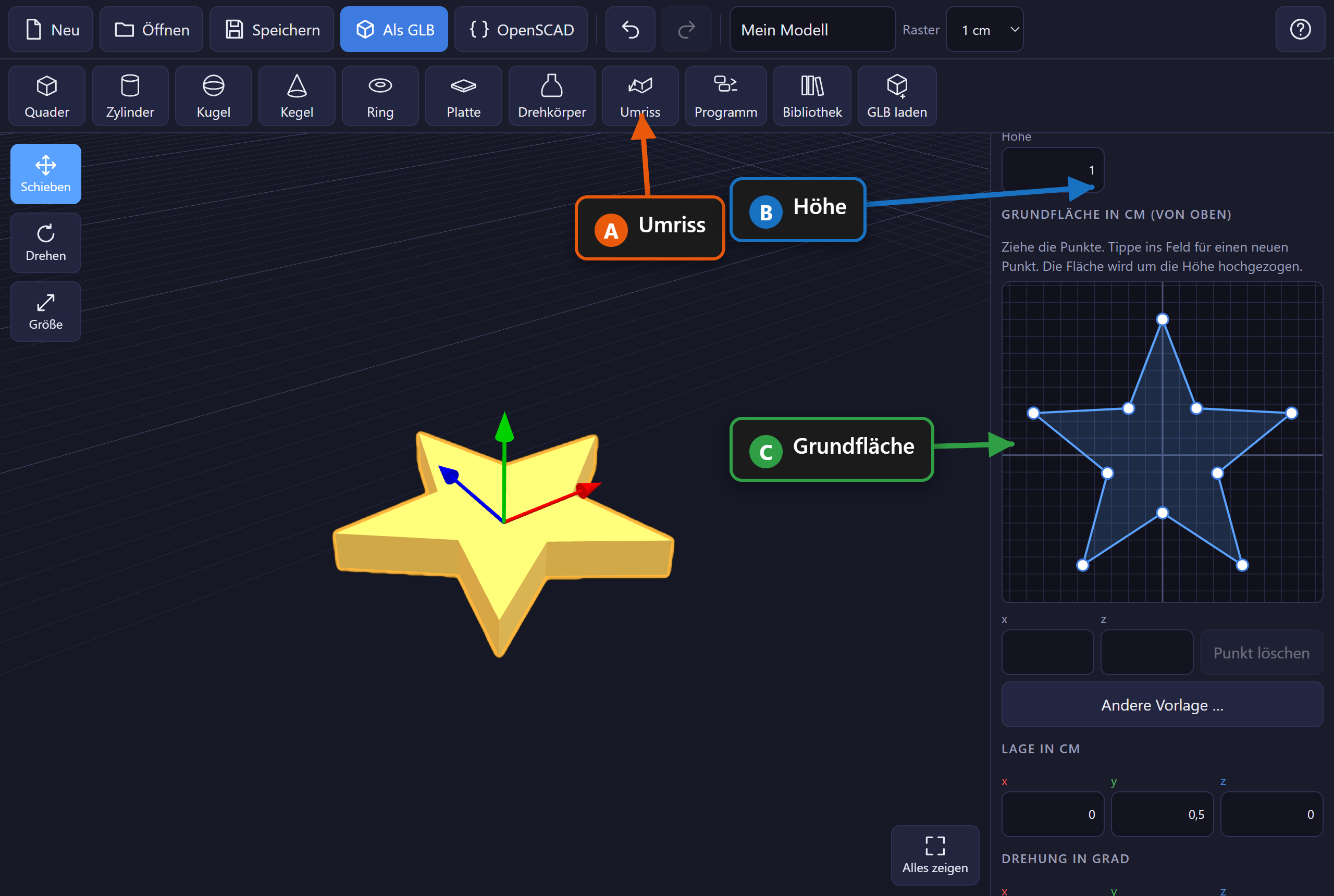
Task: Switch to Größe scale mode
Action: tap(46, 311)
